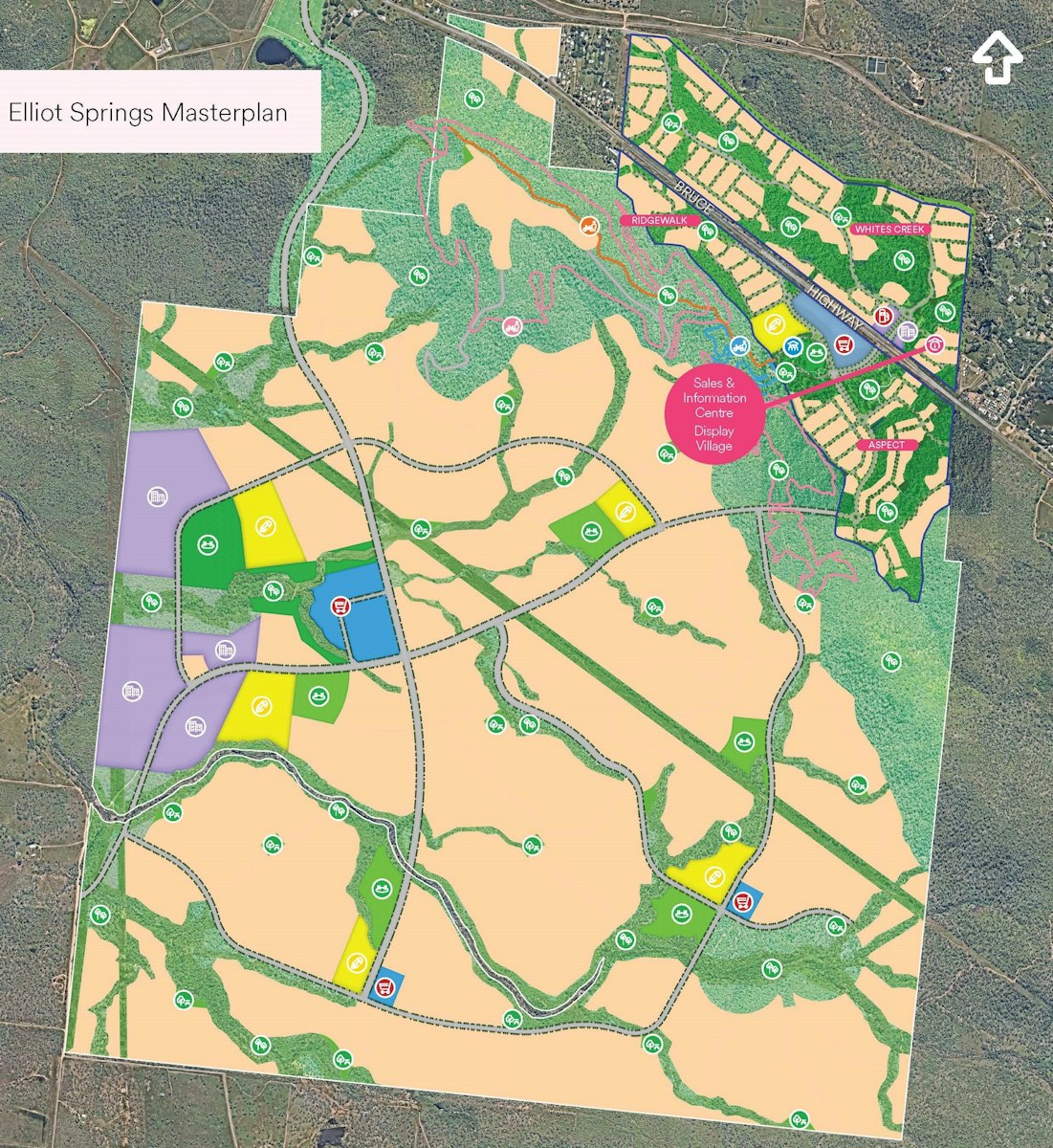Select the building icon in the northernmost purple zone

point(157,496)
